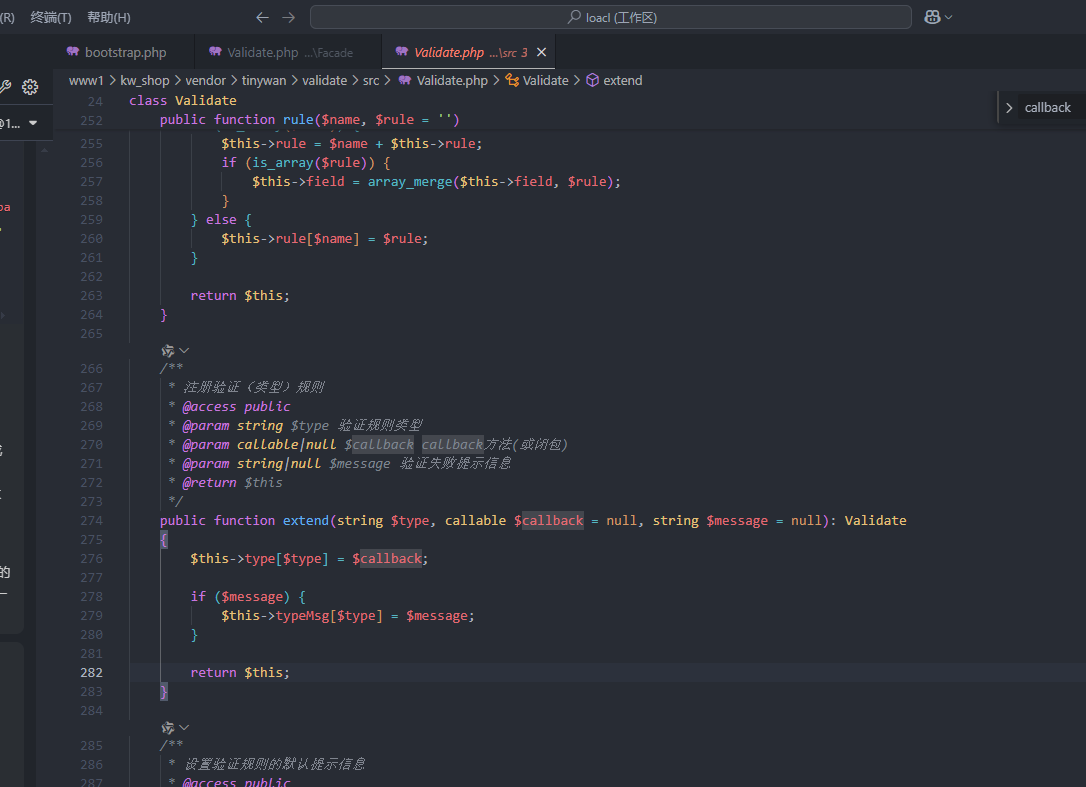
Task: Click line number 259 in the gutter
Action: [x=91, y=220]
